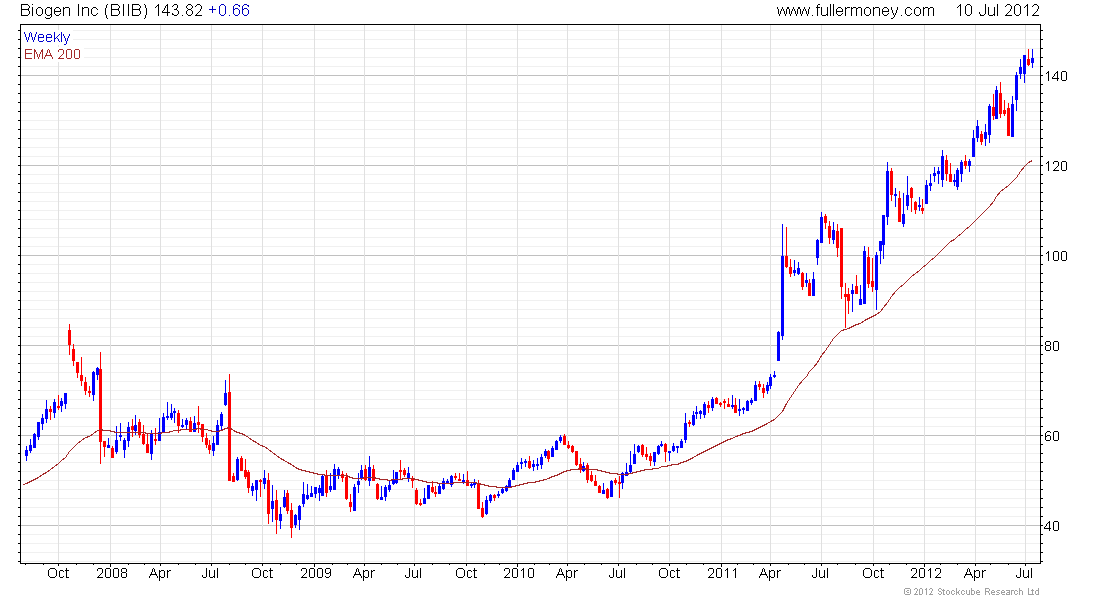Image resolution: width=1100 pixels, height=600 pixels.
Task: Click the 2012 year axis label
Action: click(926, 573)
